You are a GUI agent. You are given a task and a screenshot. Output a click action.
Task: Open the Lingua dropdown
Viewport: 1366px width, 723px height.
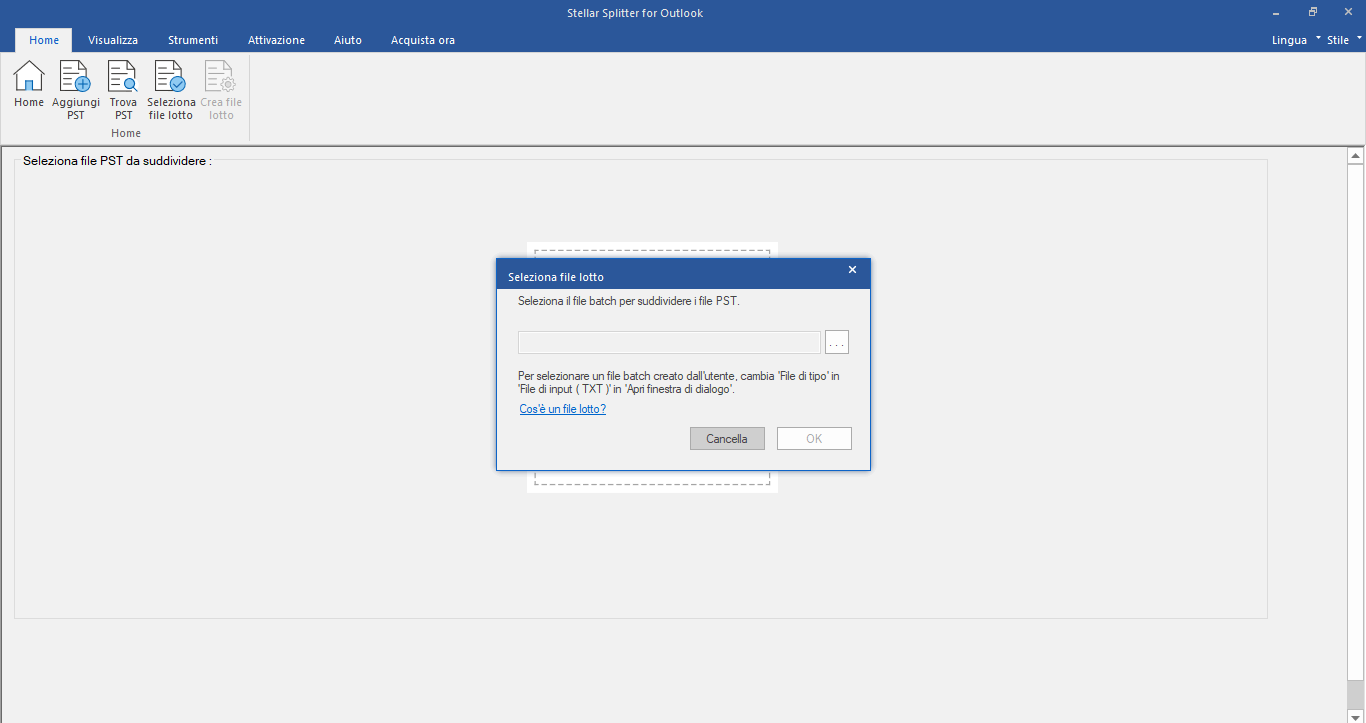tap(1296, 40)
